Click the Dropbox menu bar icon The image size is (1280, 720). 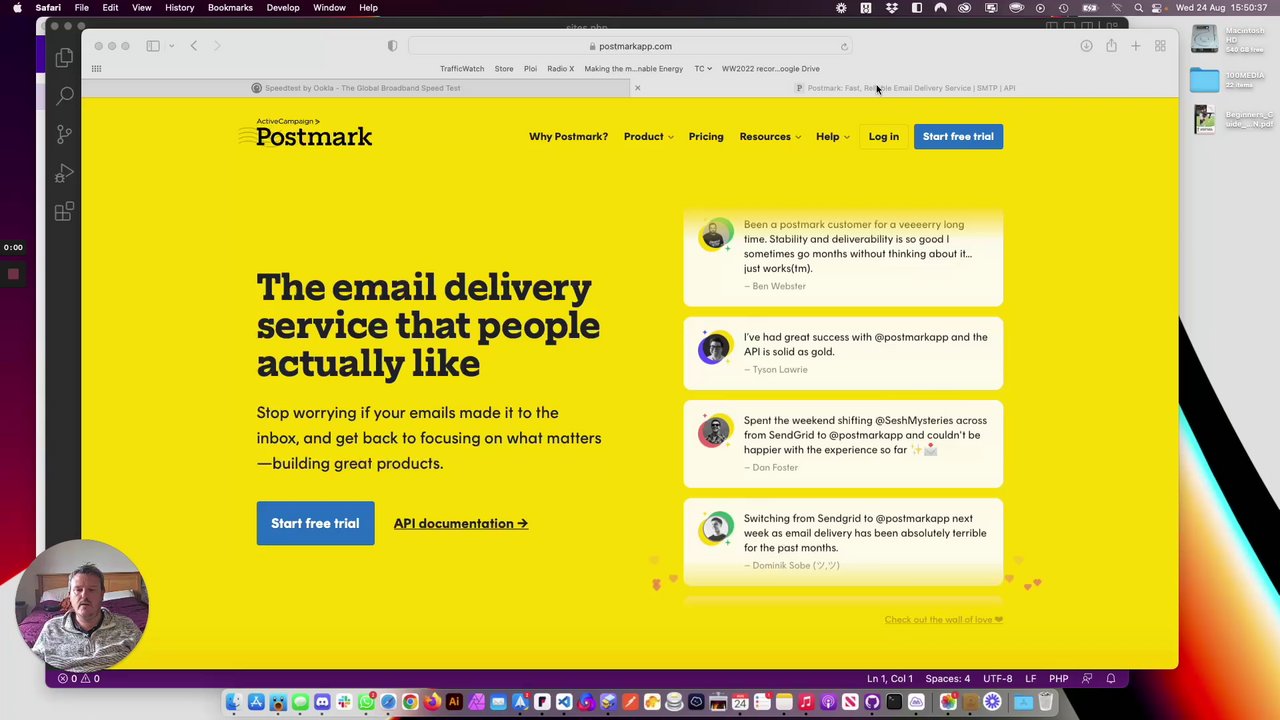click(x=892, y=8)
